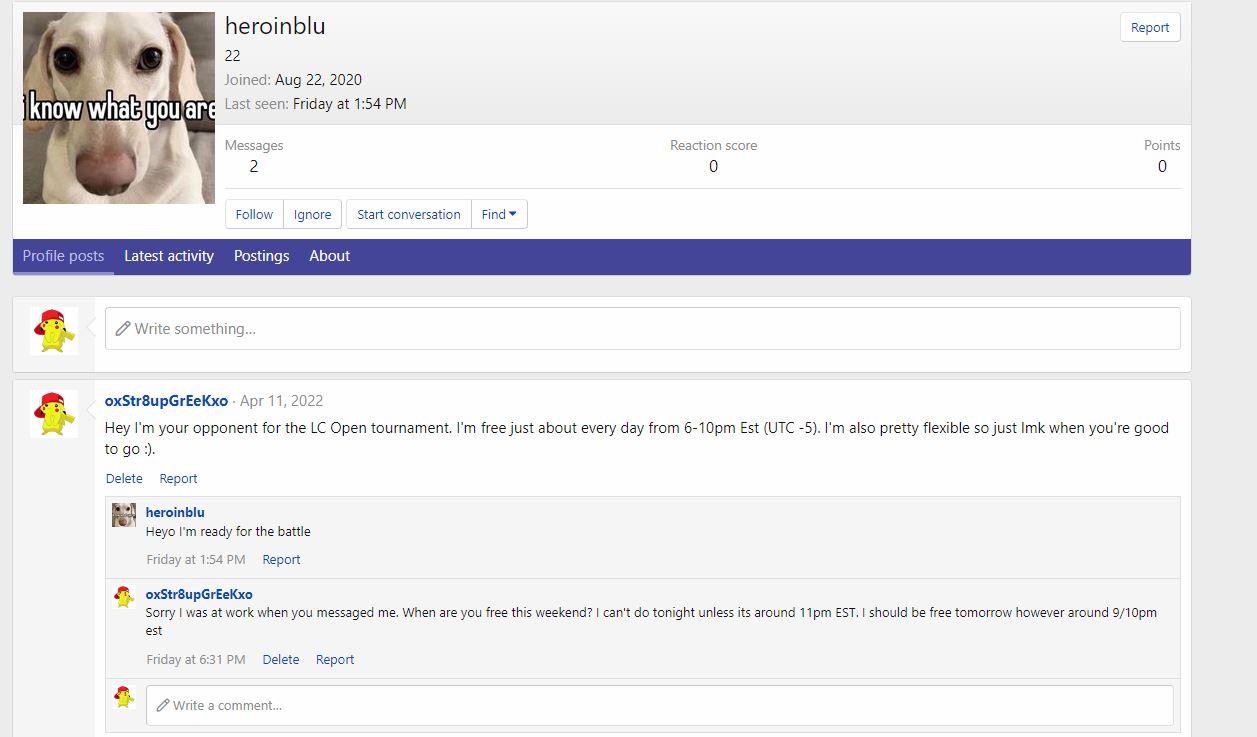Click the Start conversation button
The image size is (1257, 737).
pos(408,214)
